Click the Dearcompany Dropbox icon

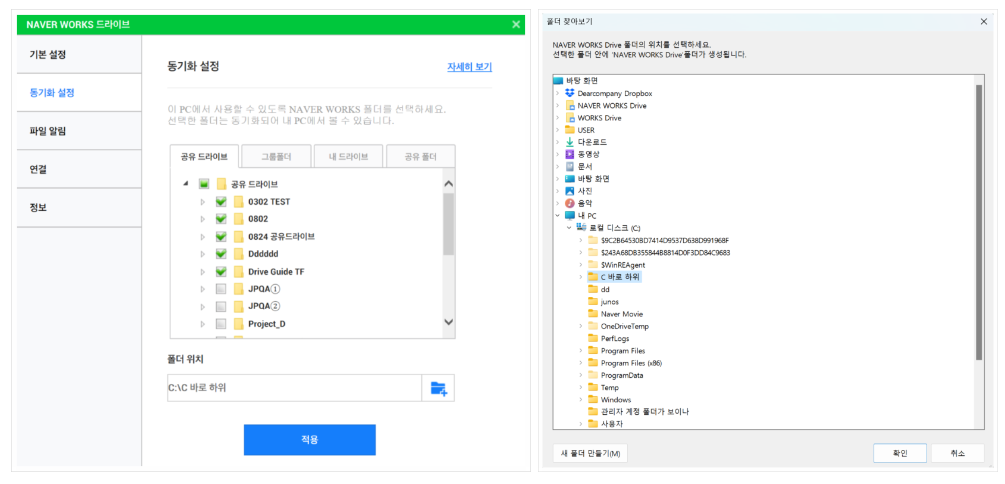[x=570, y=93]
